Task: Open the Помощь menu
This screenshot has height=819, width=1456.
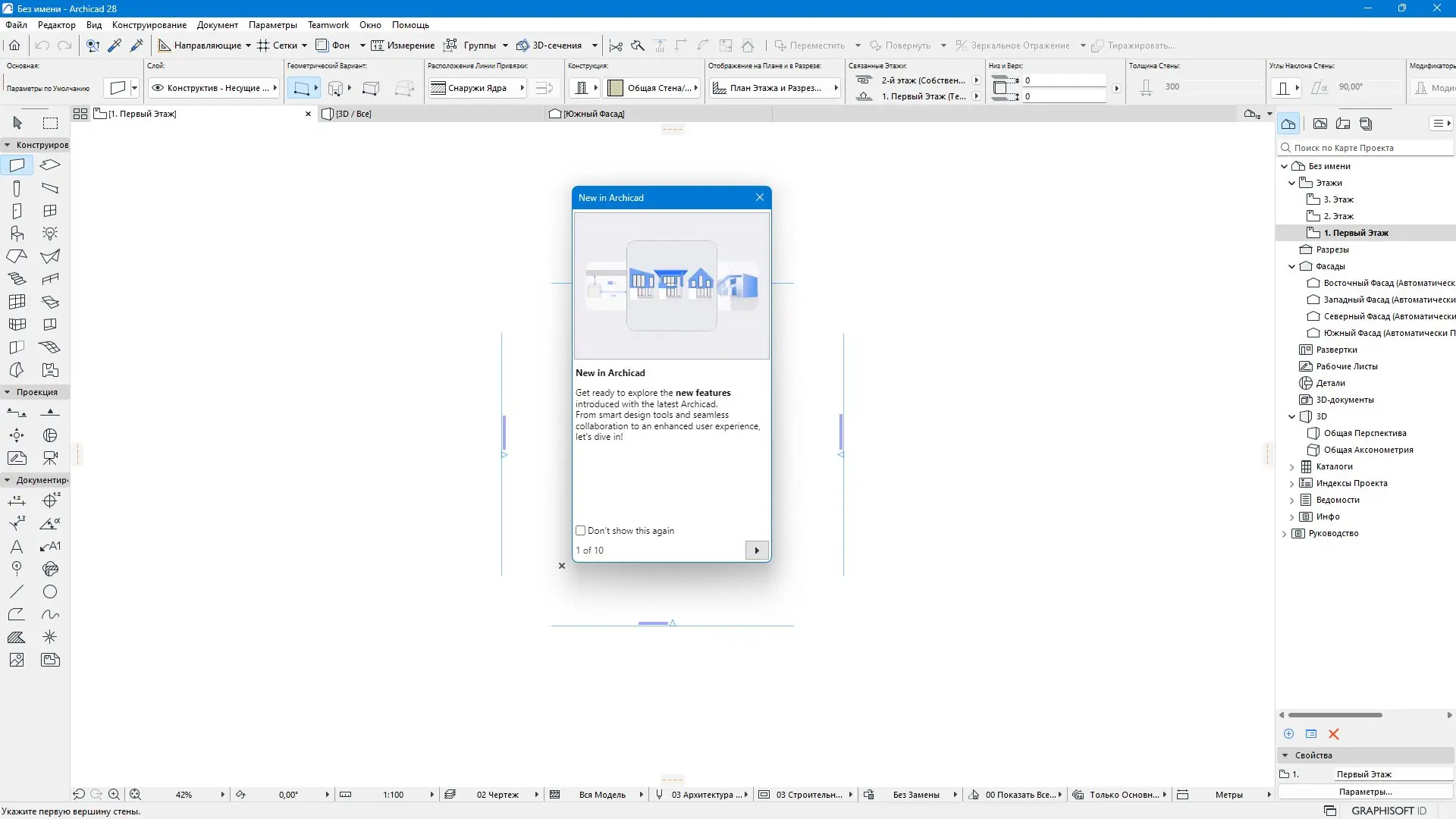Action: point(410,25)
